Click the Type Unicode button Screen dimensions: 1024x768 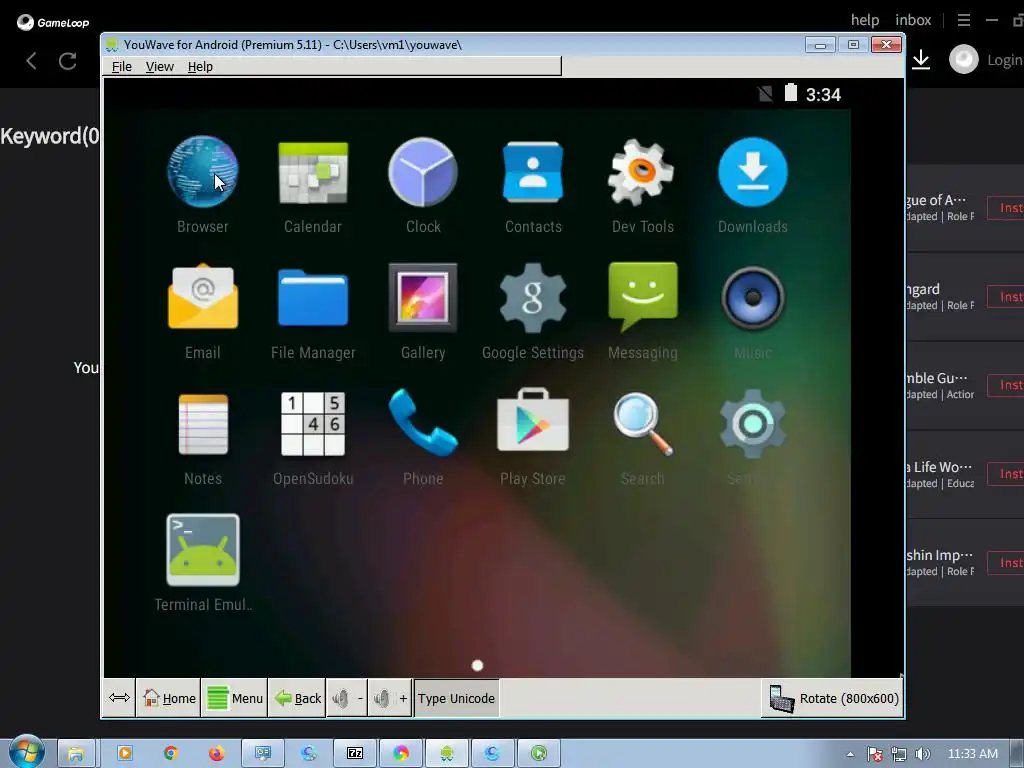456,698
